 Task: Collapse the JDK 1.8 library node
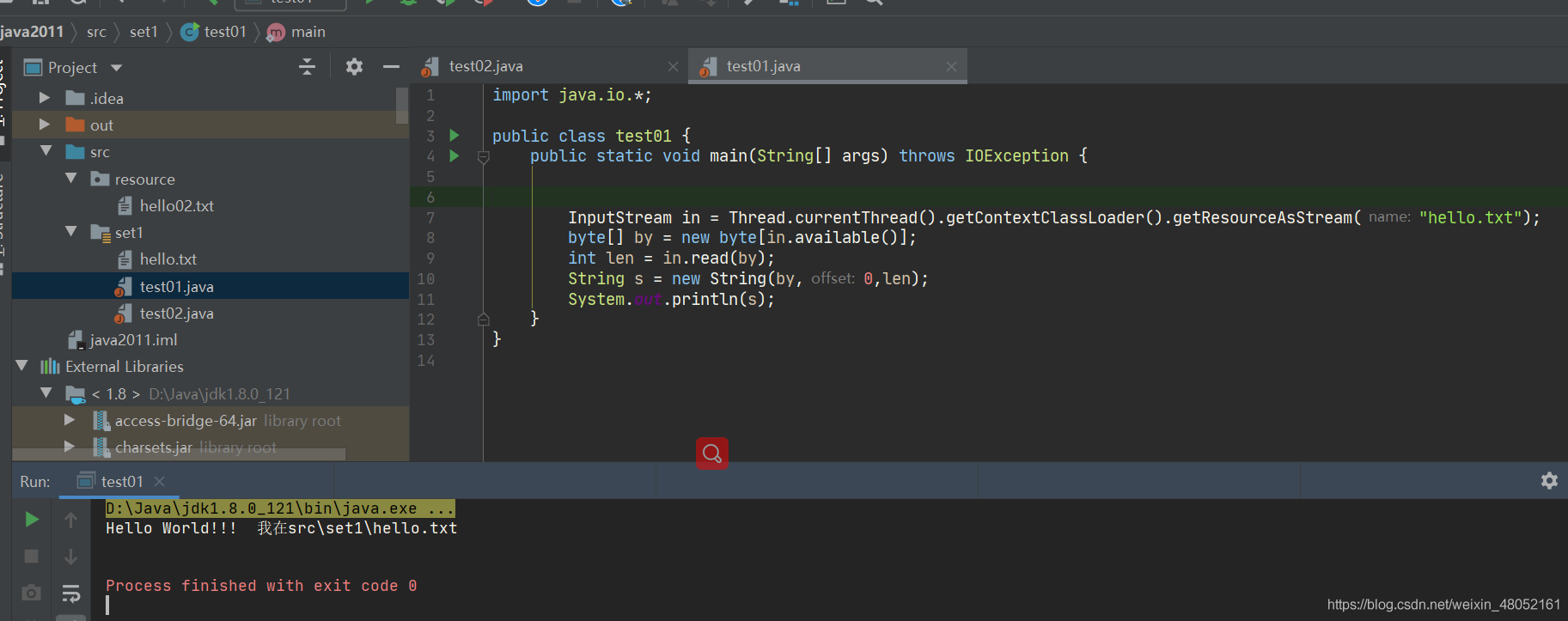tap(46, 393)
